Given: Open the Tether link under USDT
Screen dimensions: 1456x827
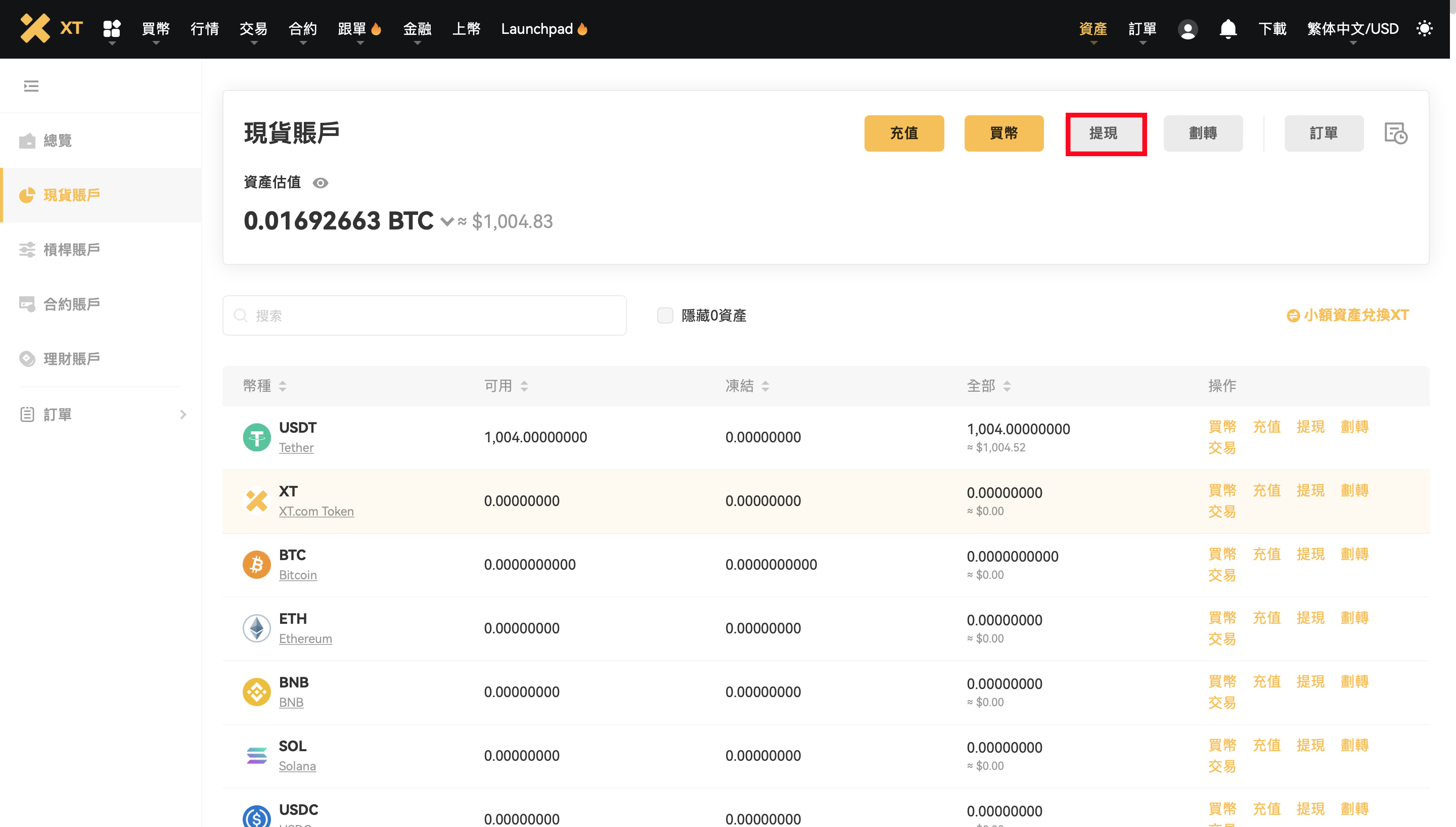Looking at the screenshot, I should point(296,447).
